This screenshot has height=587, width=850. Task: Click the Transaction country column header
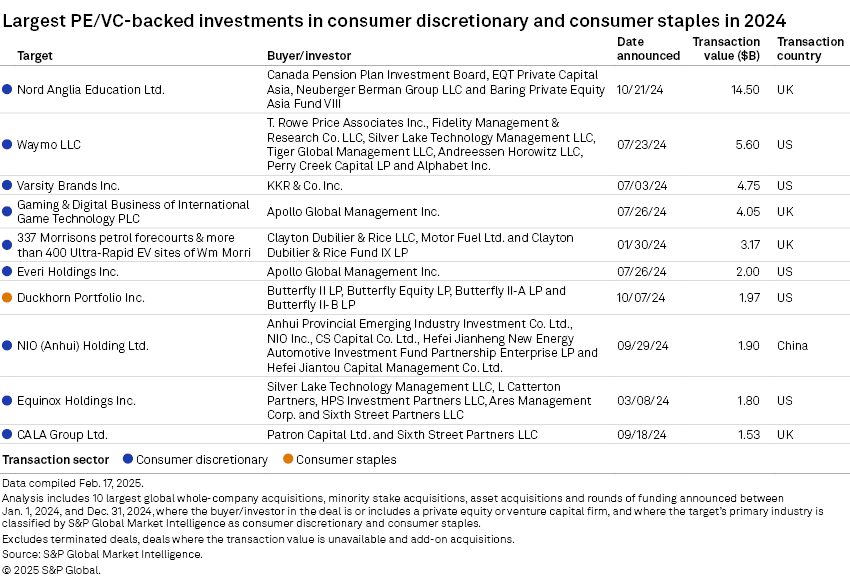point(810,49)
